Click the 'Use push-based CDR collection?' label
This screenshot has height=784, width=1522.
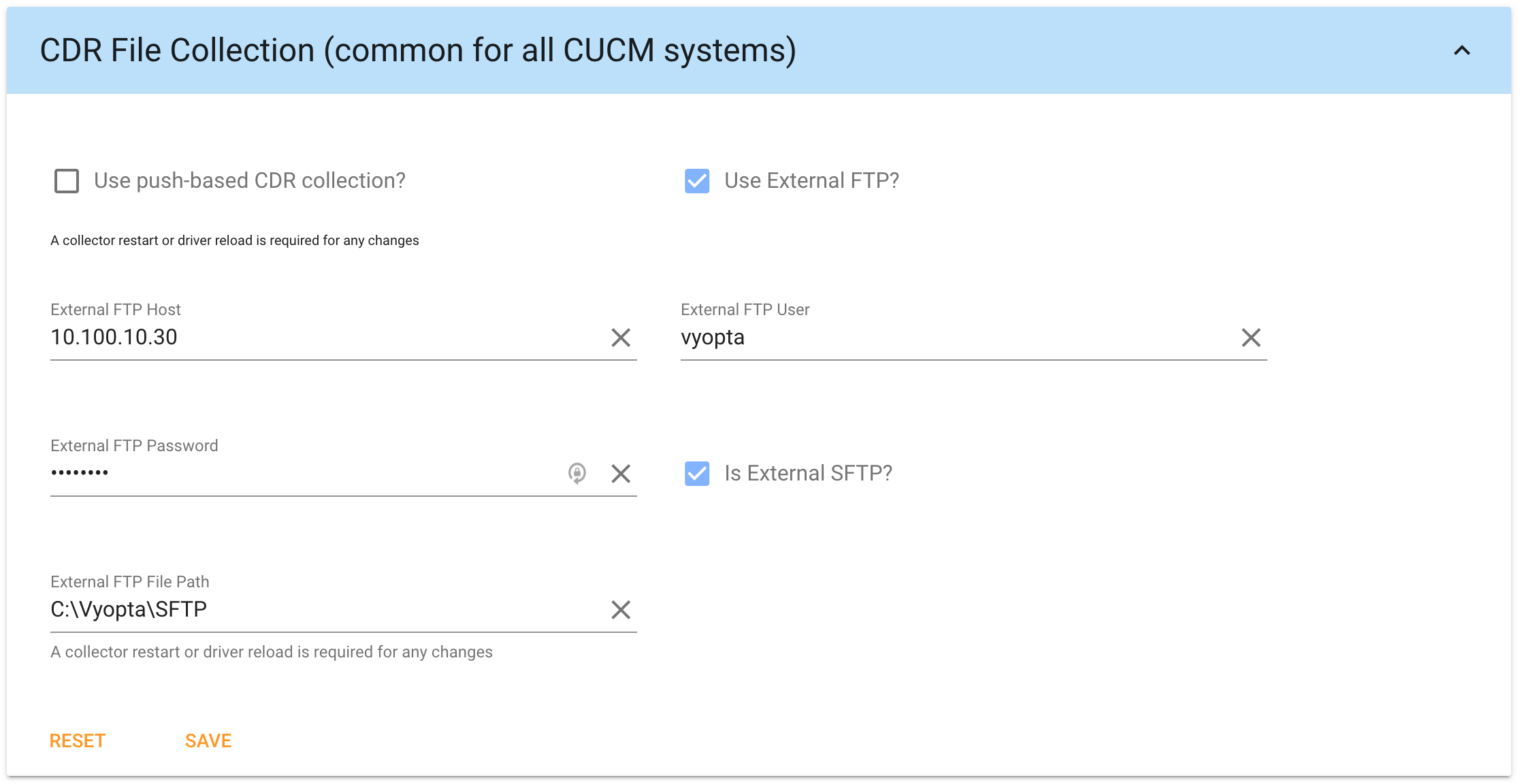pyautogui.click(x=249, y=181)
